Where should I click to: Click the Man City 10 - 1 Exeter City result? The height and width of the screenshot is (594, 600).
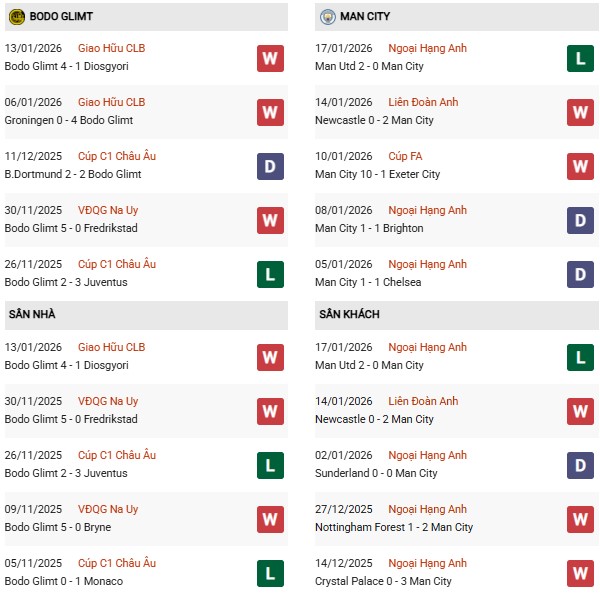[x=377, y=174]
